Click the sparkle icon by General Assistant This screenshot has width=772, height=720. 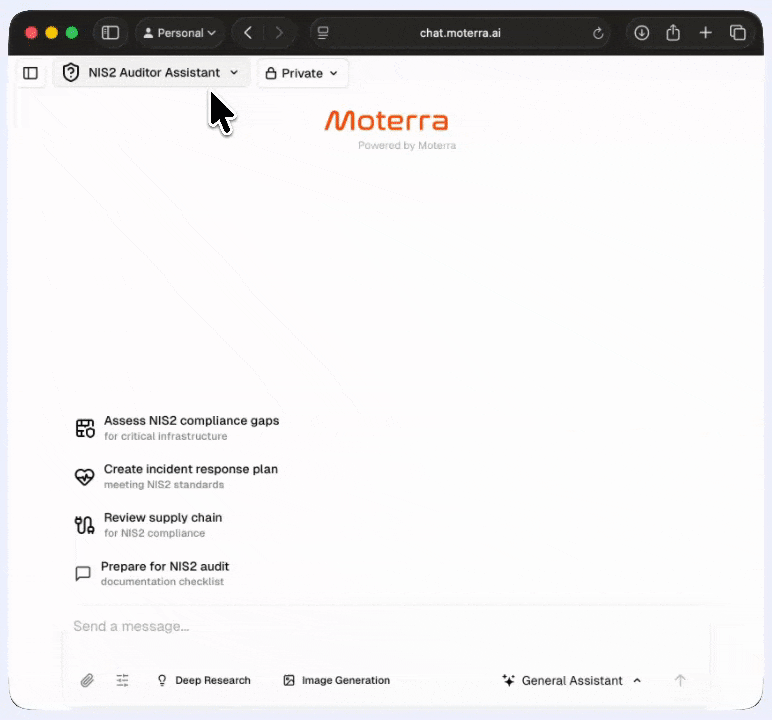point(509,681)
